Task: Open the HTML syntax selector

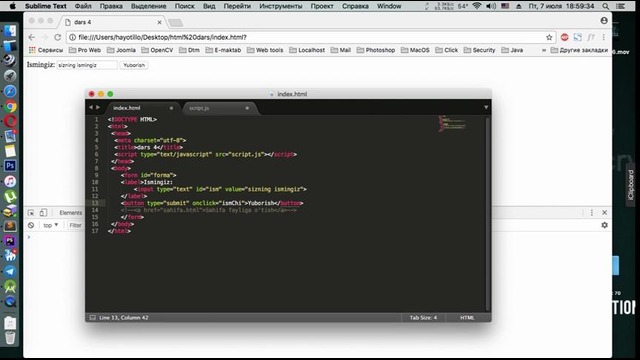Action: (467, 318)
